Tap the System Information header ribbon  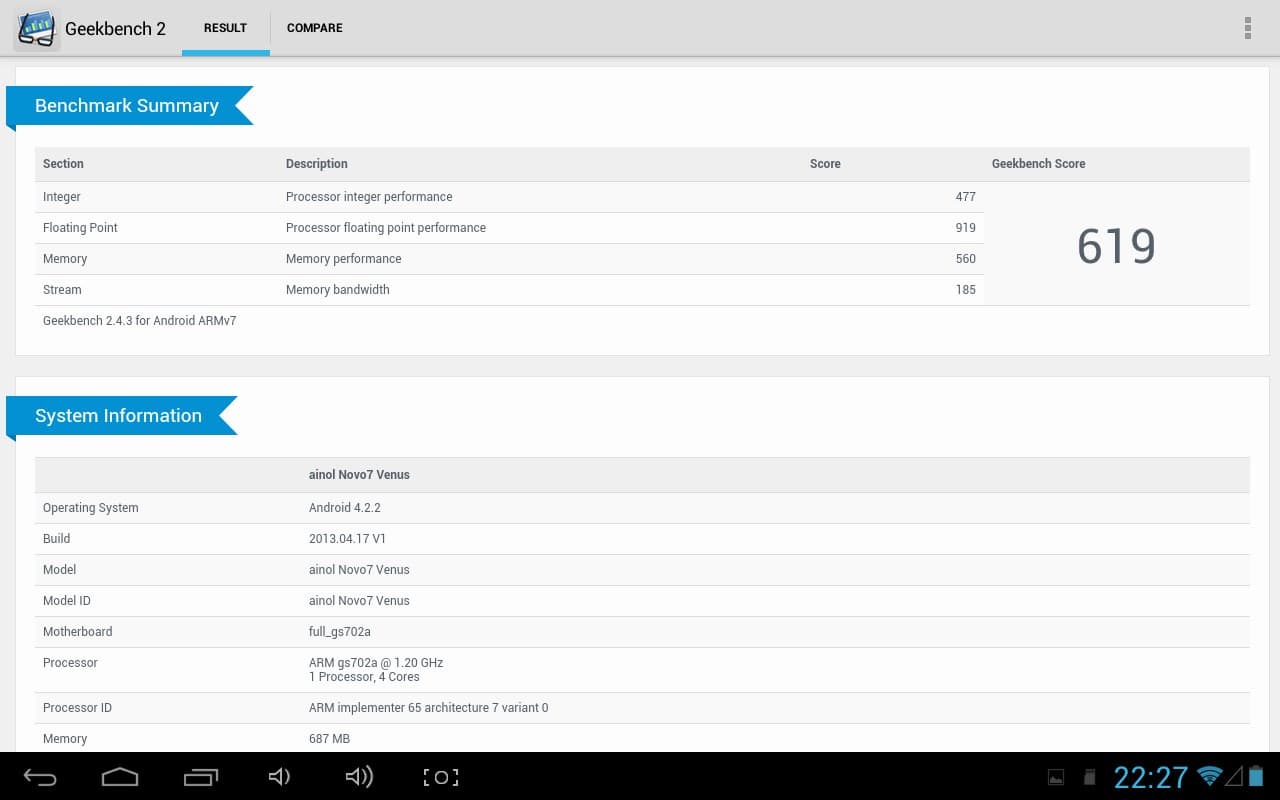121,416
